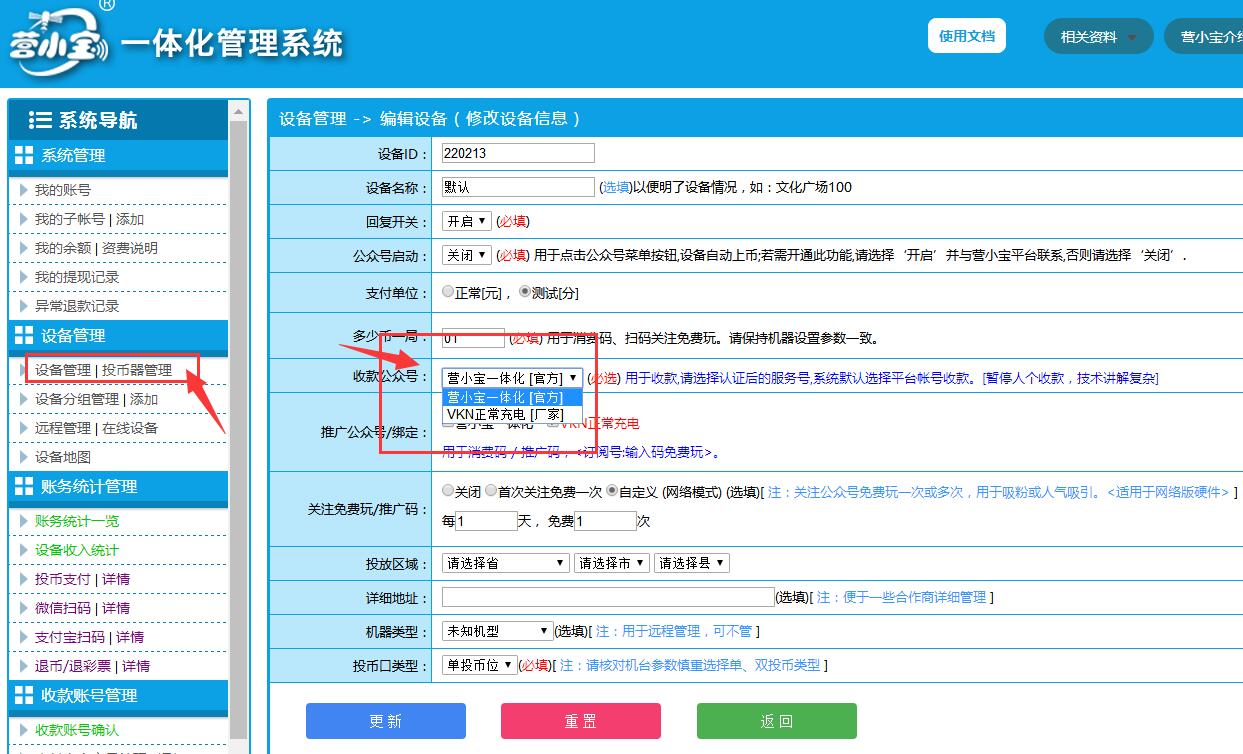Click the grid icon beside 系统管理

click(23, 155)
